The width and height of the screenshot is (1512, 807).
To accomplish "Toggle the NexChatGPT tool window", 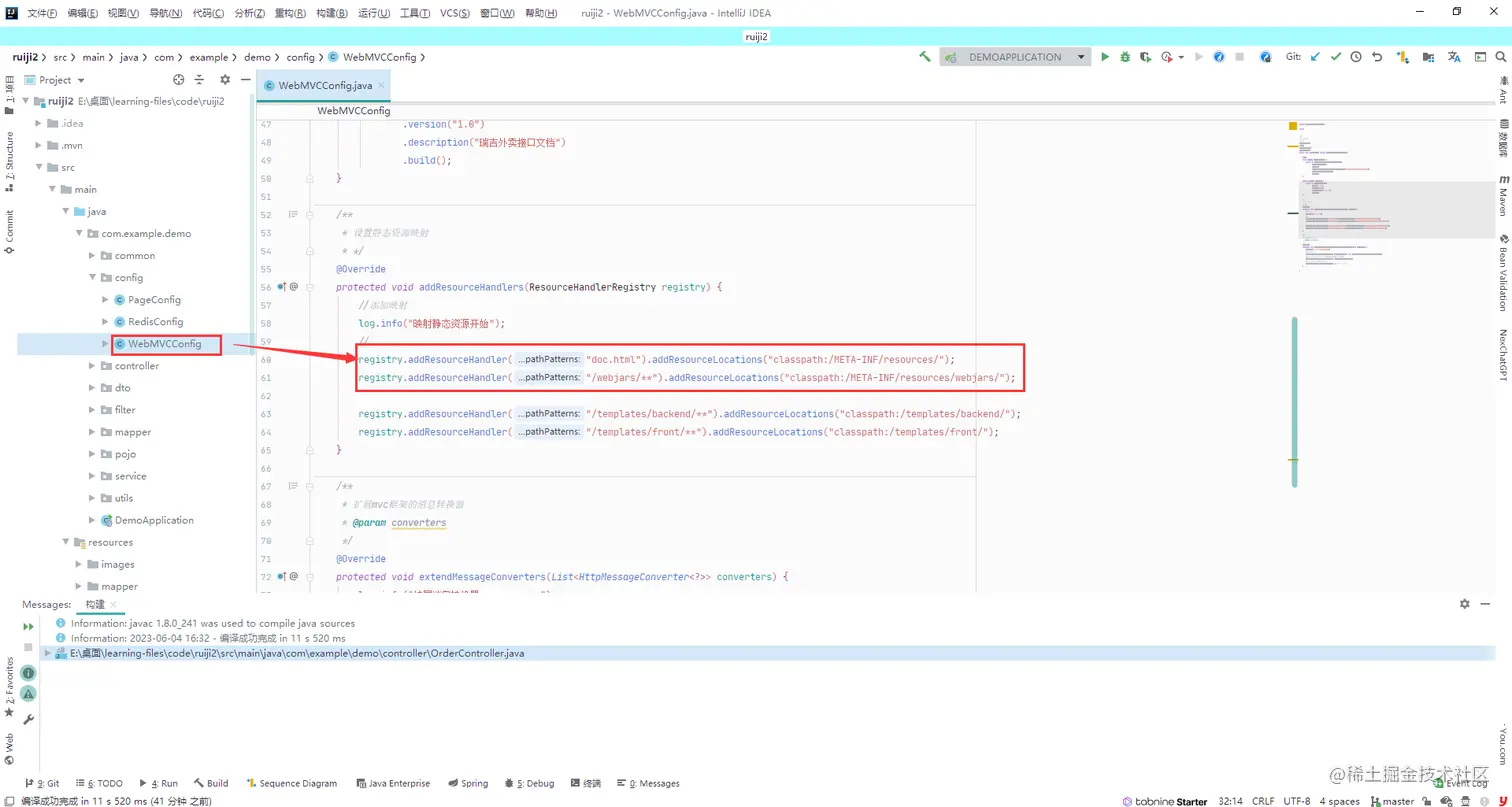I will pyautogui.click(x=1502, y=355).
